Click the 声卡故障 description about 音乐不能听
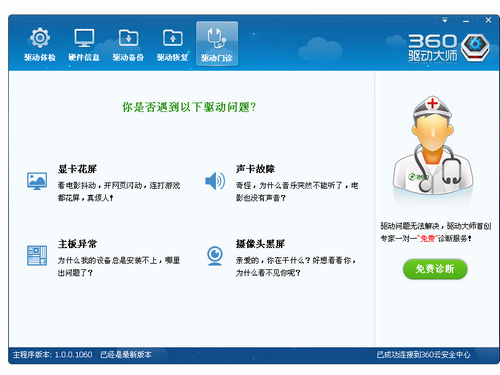Image resolution: width=500 pixels, height=375 pixels. 297,192
